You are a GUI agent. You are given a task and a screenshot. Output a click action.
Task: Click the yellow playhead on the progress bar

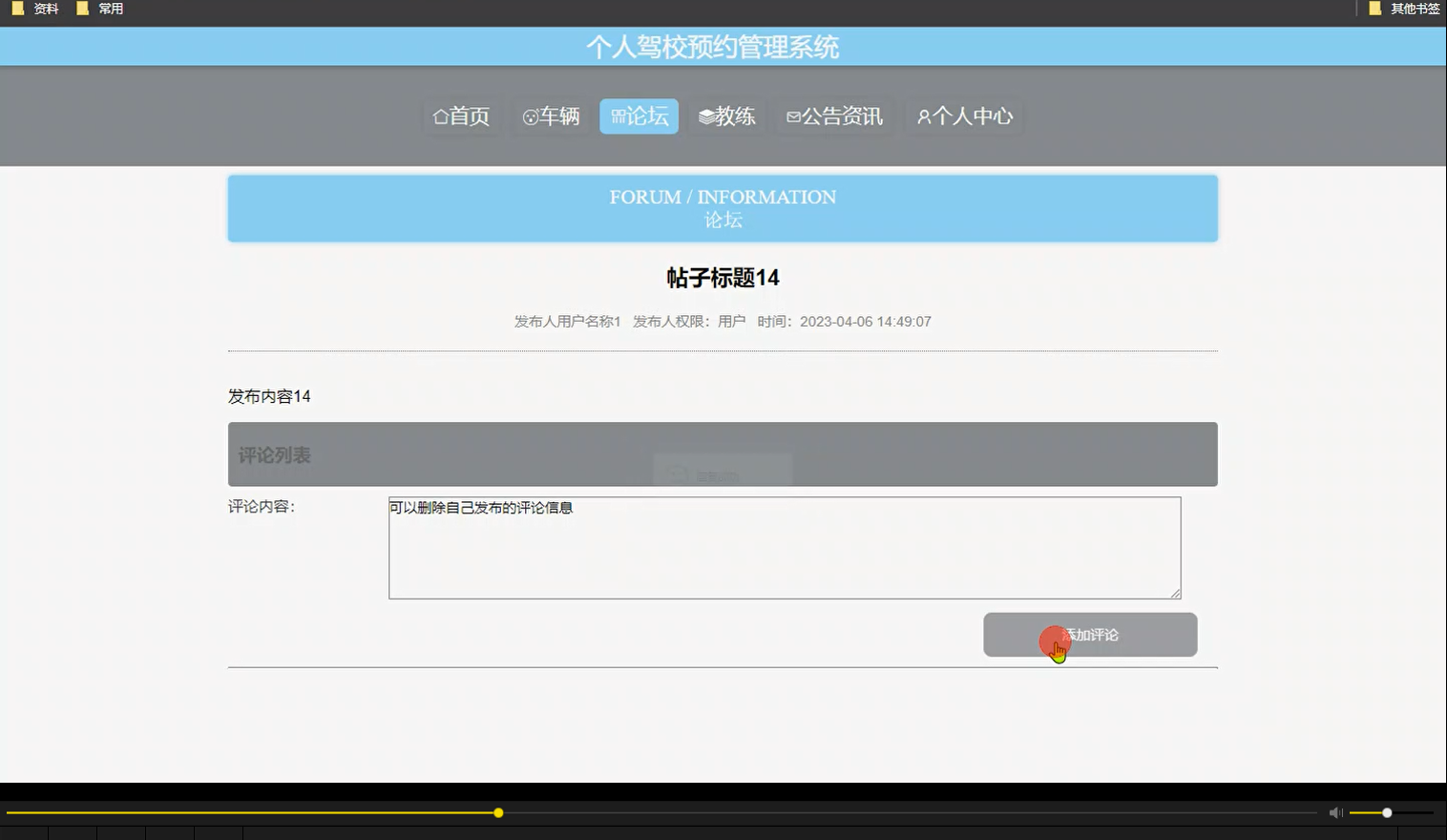click(497, 812)
